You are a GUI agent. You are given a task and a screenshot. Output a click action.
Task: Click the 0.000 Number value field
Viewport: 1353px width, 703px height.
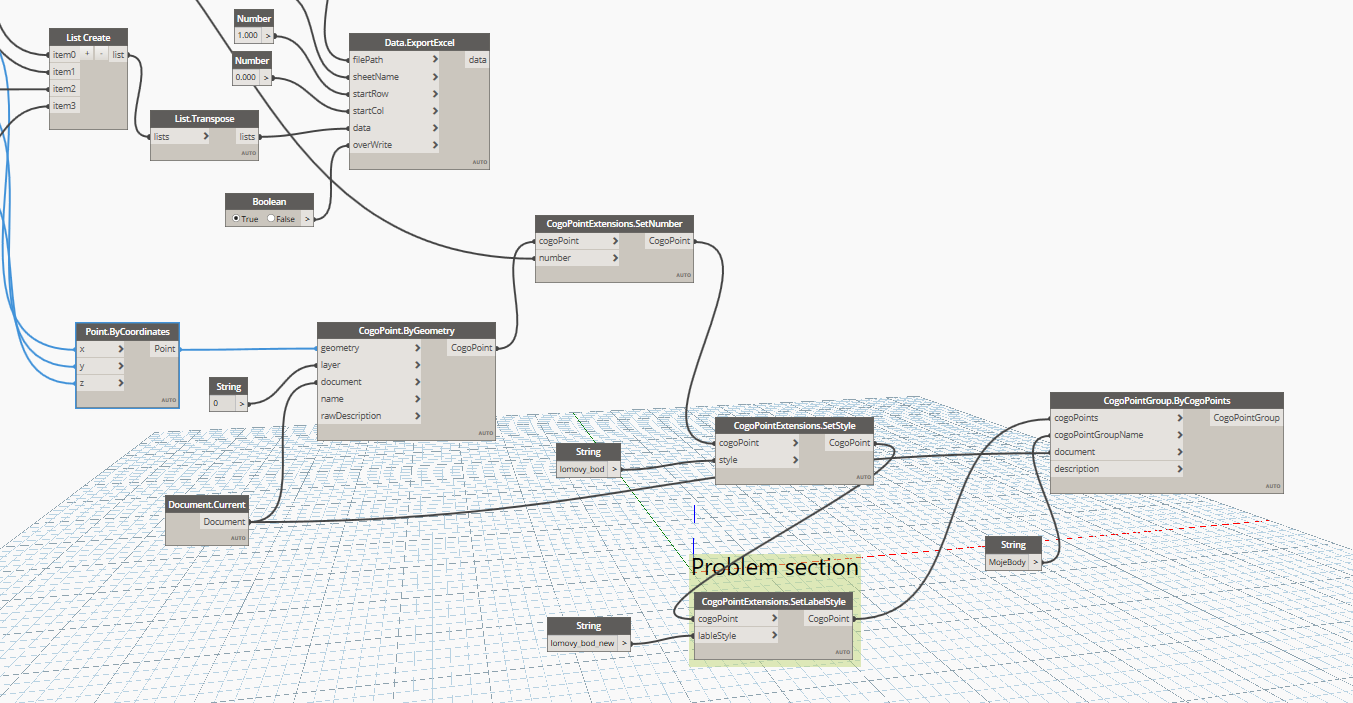(x=246, y=77)
